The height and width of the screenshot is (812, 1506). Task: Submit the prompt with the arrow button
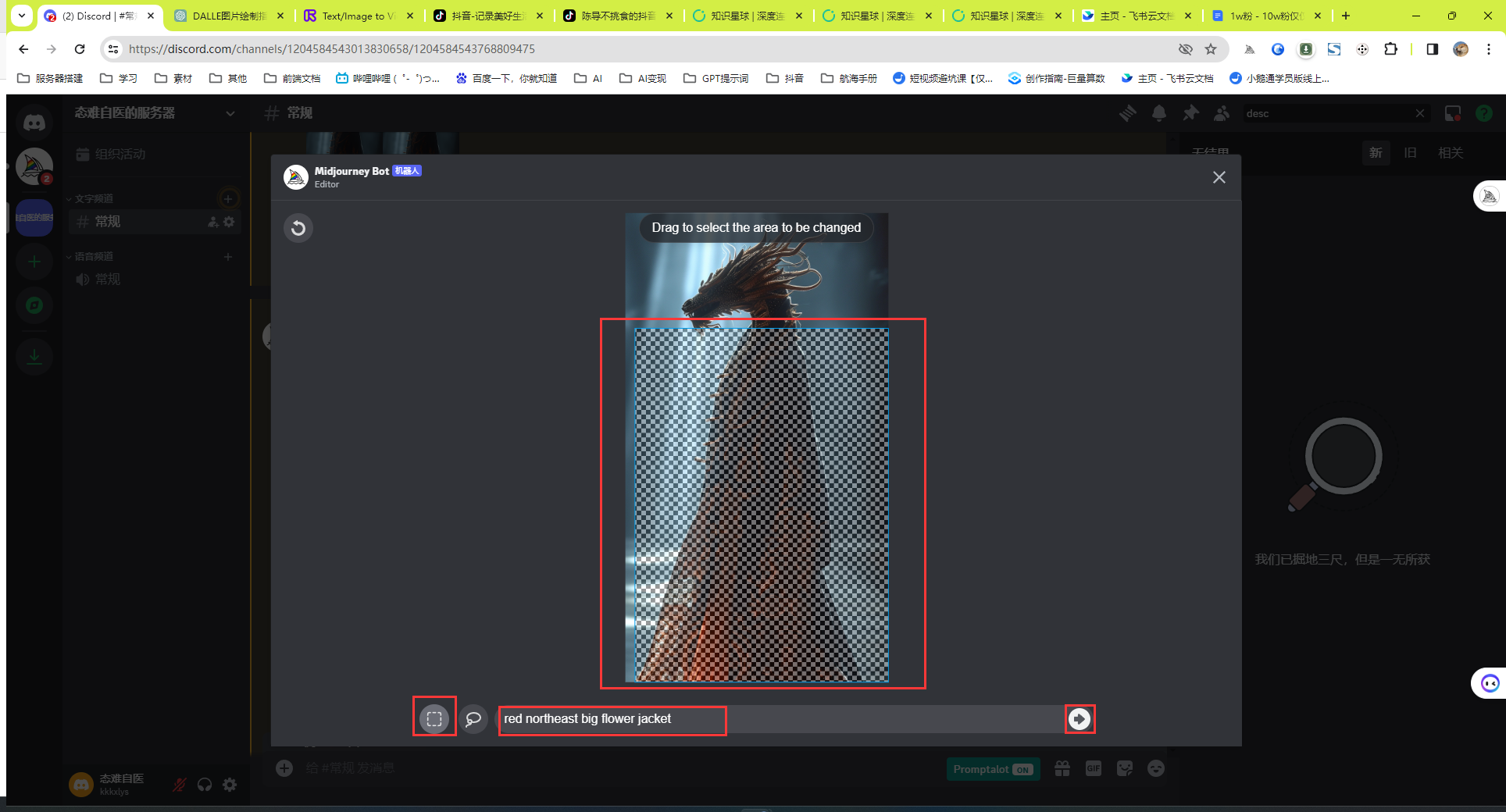(x=1079, y=718)
